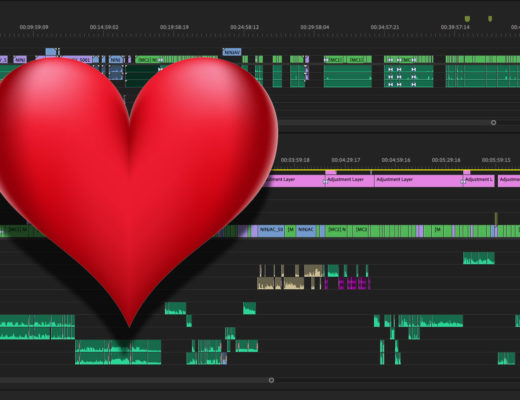This screenshot has width=520, height=400.
Task: Select the wide stacked audio clip at the bottom left
Action: pos(118,352)
